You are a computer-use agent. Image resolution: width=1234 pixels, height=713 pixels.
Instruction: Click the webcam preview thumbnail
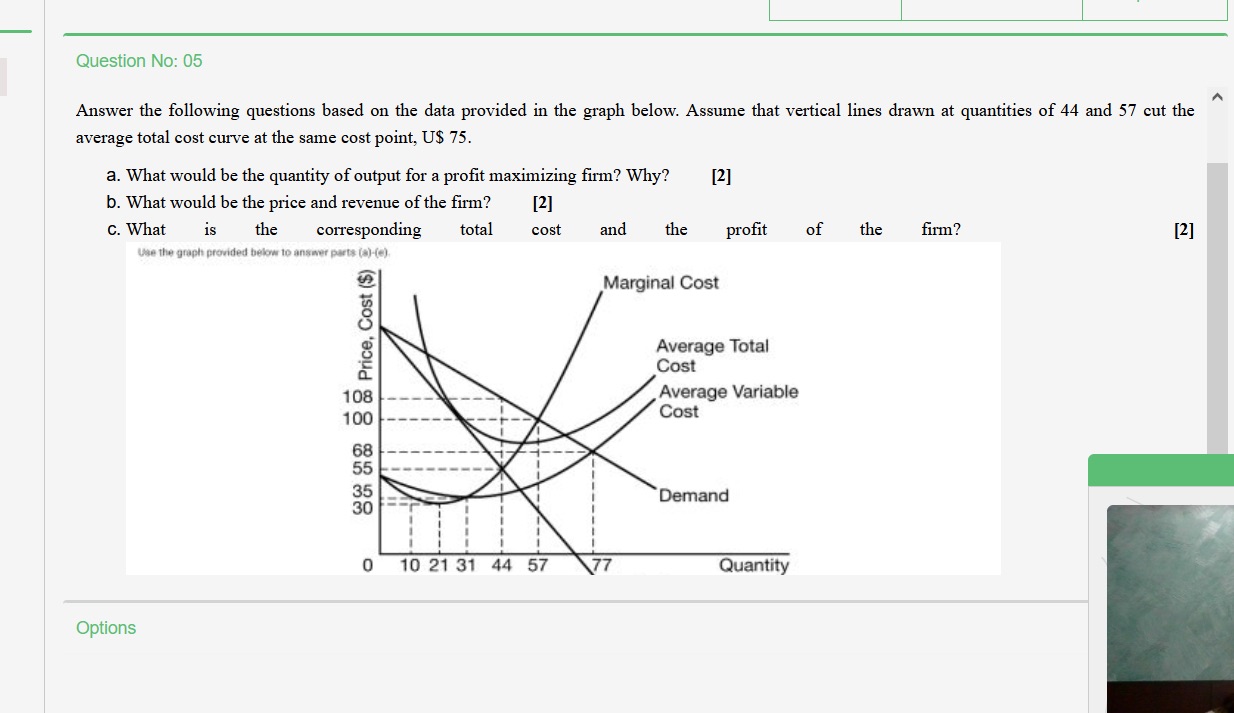(1170, 608)
